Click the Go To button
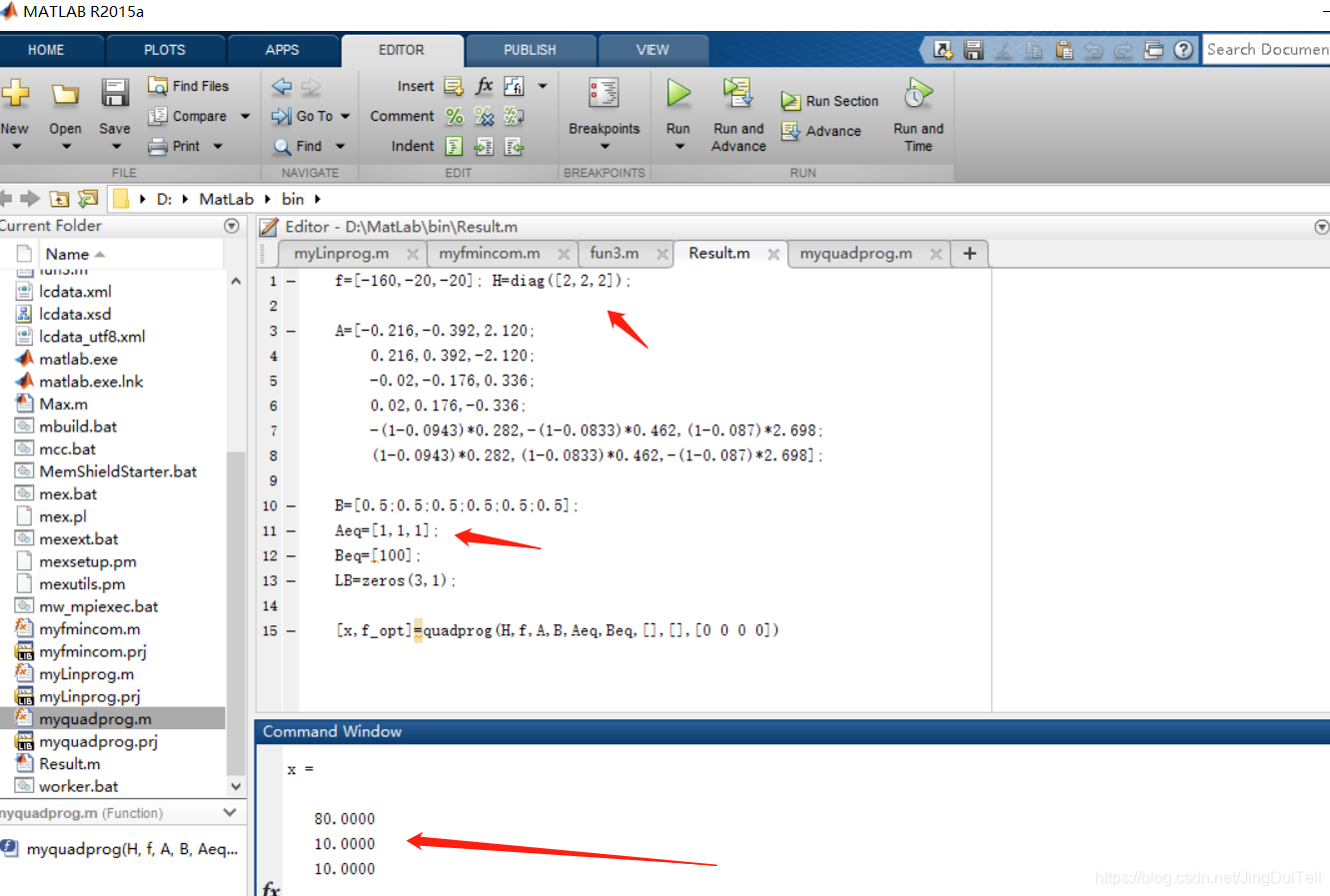The width and height of the screenshot is (1330, 896). (x=303, y=116)
